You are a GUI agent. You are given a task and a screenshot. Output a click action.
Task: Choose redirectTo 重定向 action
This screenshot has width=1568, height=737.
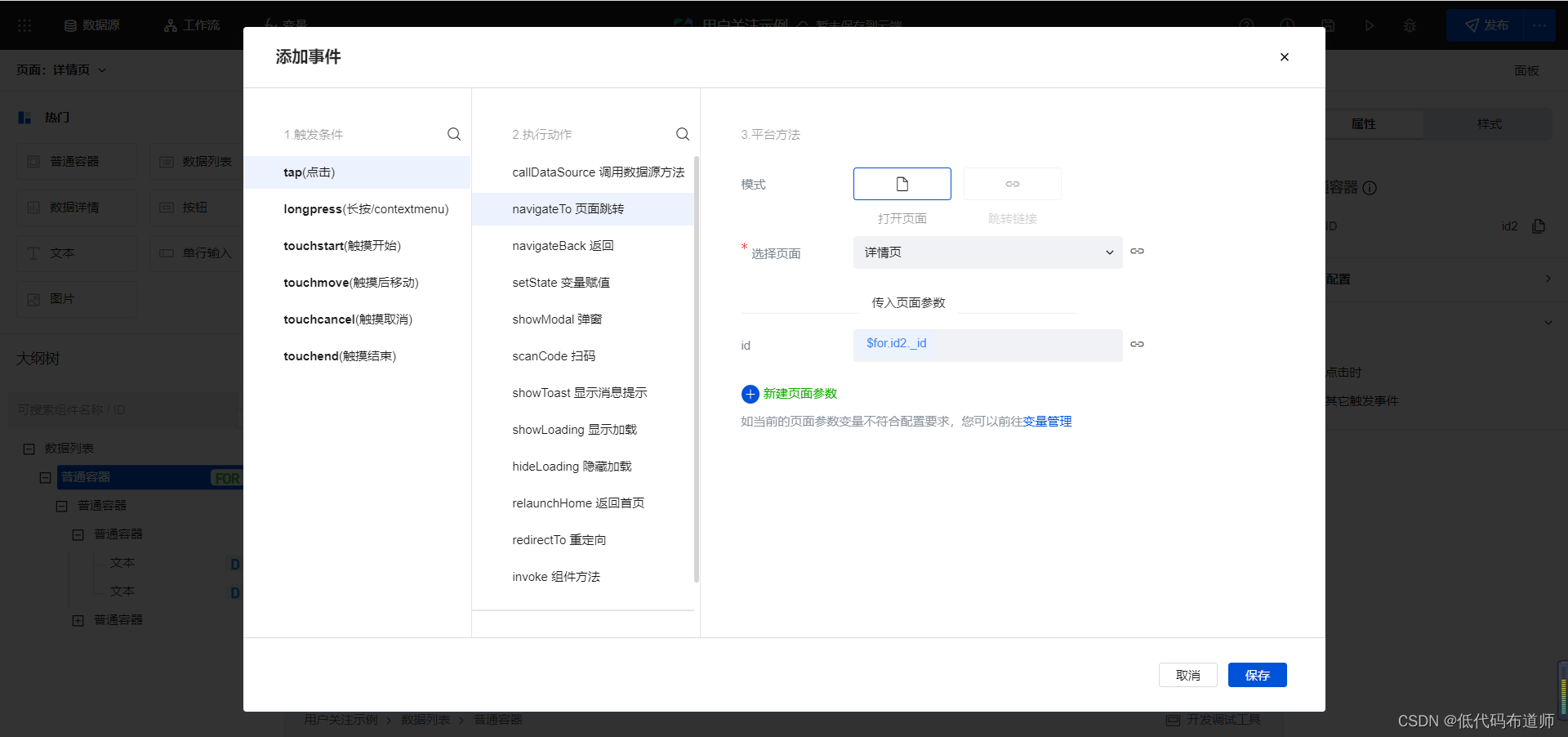pos(583,540)
